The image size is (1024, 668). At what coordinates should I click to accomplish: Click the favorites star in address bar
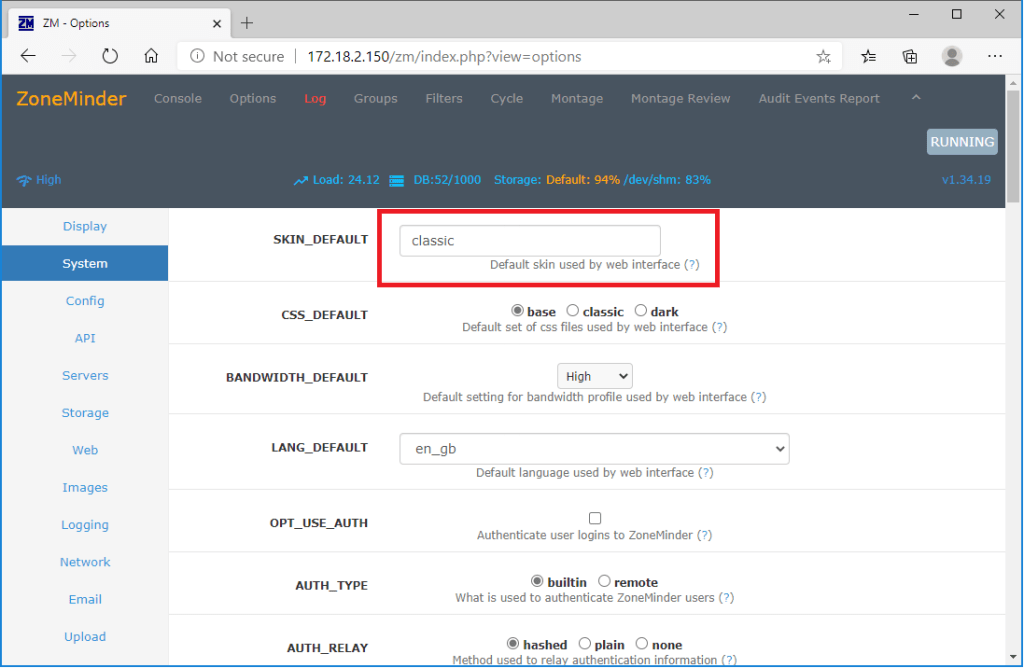click(x=823, y=57)
